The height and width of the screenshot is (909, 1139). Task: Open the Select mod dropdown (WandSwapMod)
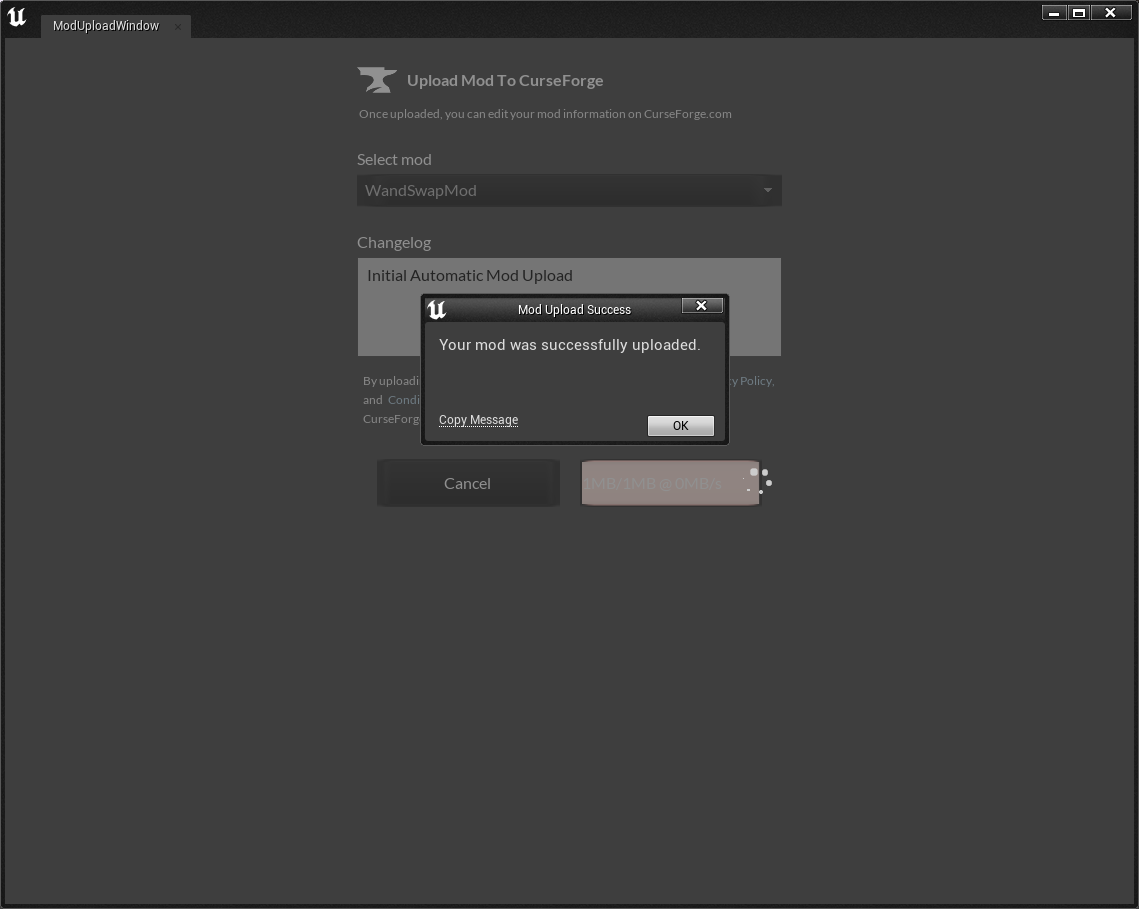[x=569, y=190]
